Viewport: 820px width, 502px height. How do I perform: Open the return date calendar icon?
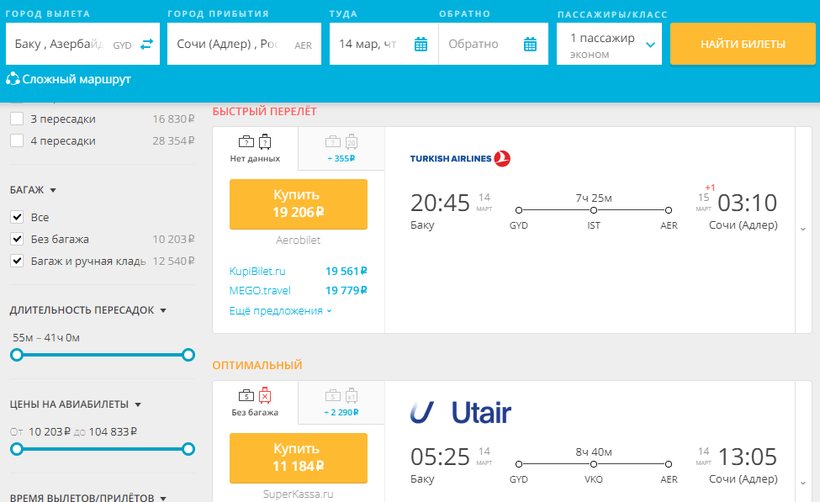click(531, 44)
